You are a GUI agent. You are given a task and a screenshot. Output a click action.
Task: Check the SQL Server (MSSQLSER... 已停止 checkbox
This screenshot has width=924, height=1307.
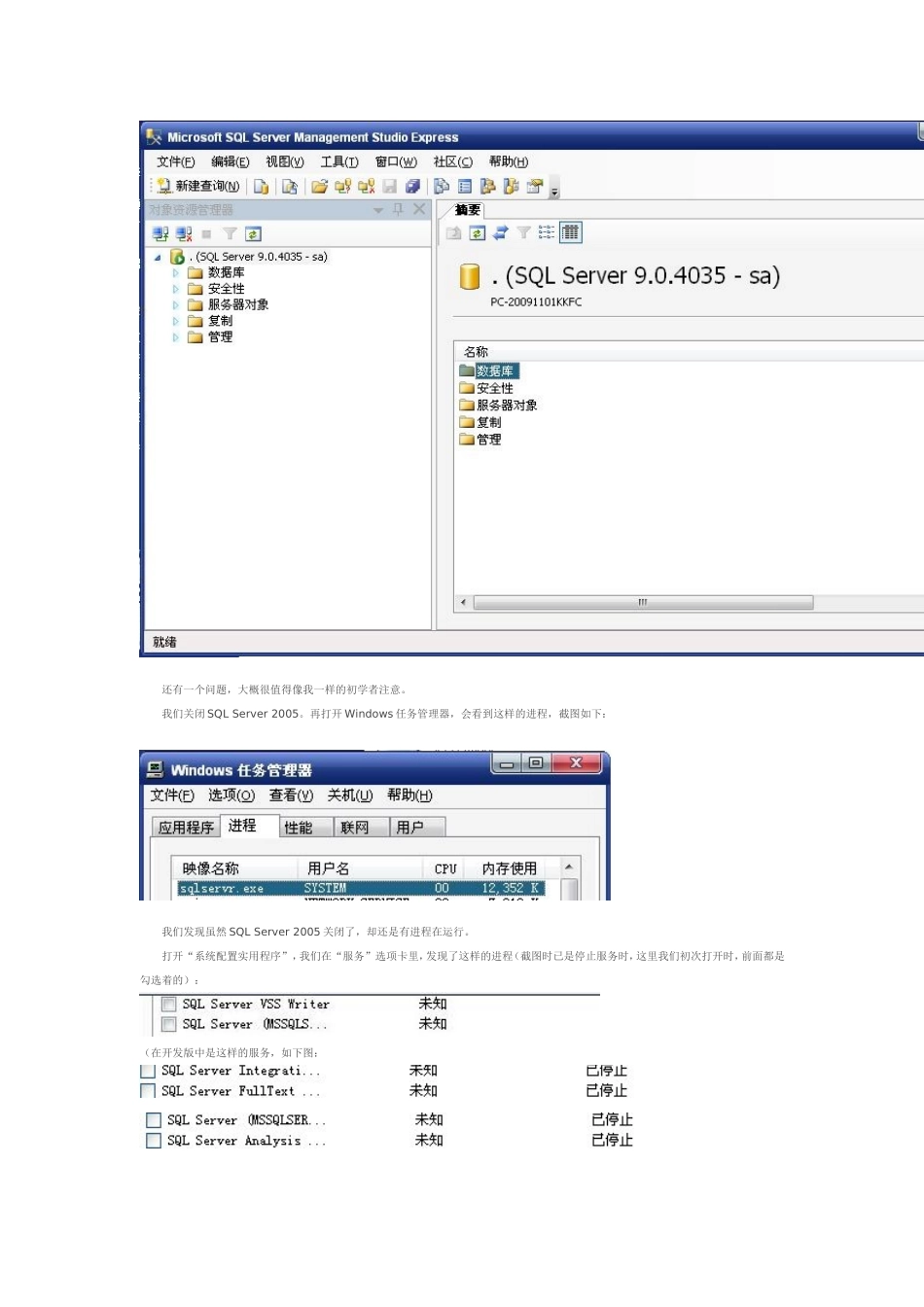(x=154, y=1120)
